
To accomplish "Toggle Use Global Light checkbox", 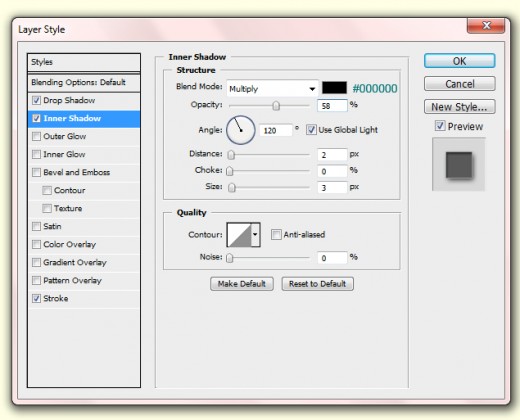I will tap(311, 130).
